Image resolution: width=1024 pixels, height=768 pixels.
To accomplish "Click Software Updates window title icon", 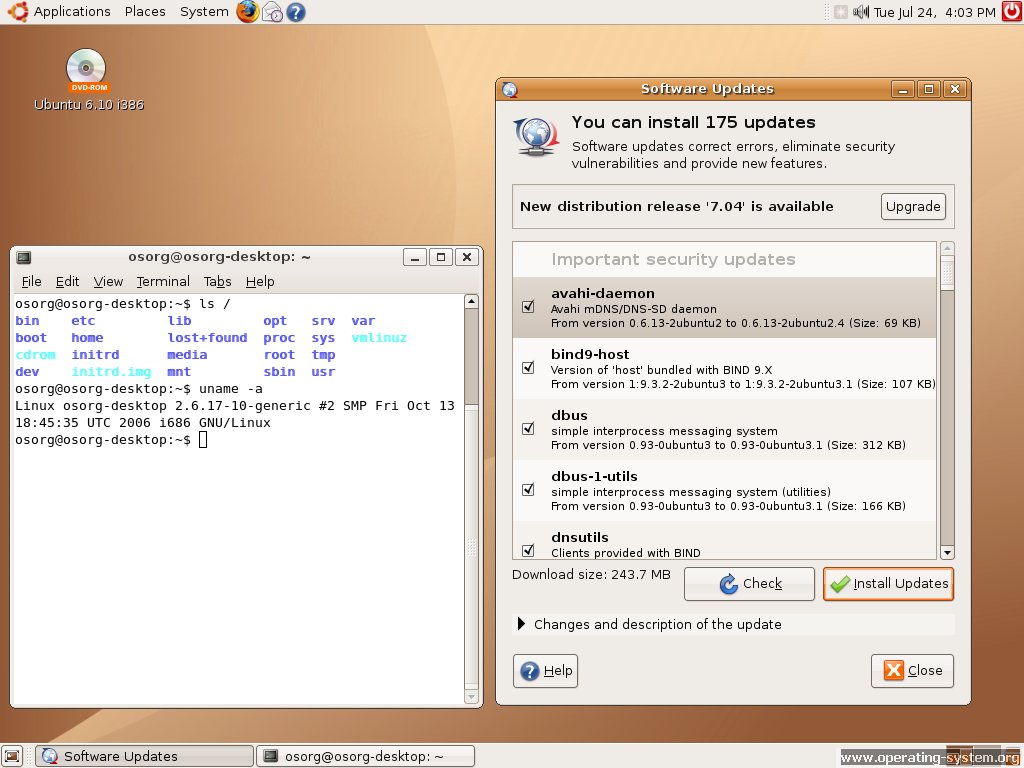I will pos(510,89).
